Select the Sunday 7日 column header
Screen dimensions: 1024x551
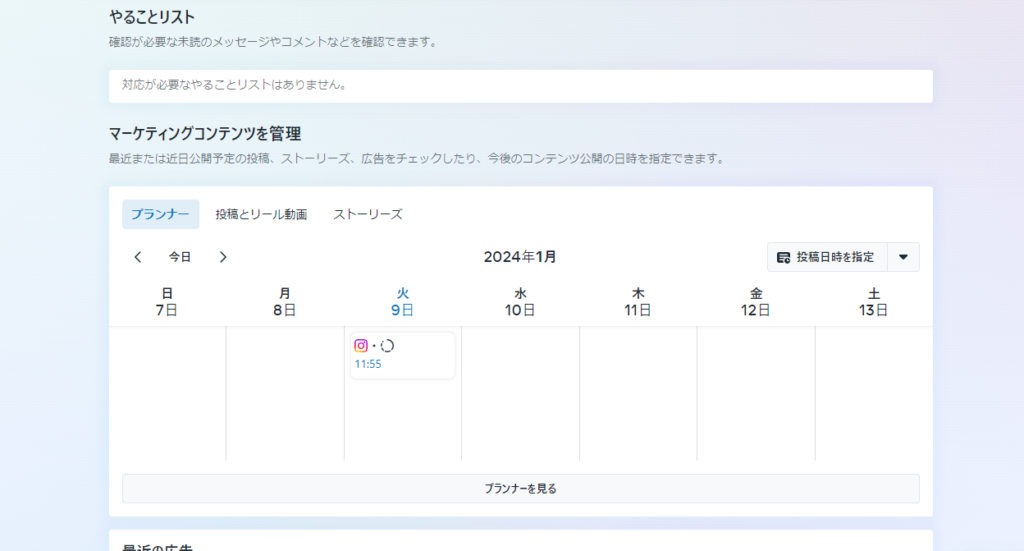167,302
